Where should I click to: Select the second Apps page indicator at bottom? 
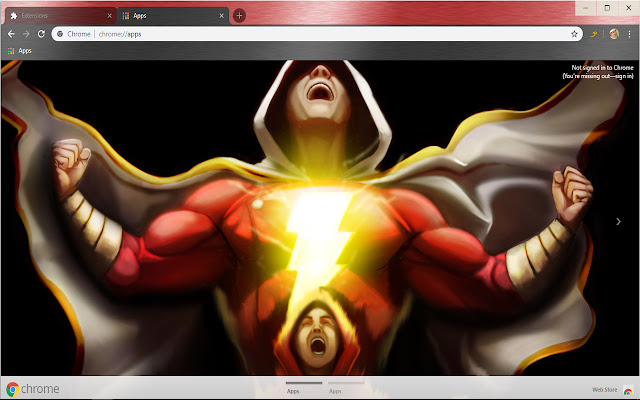(346, 388)
